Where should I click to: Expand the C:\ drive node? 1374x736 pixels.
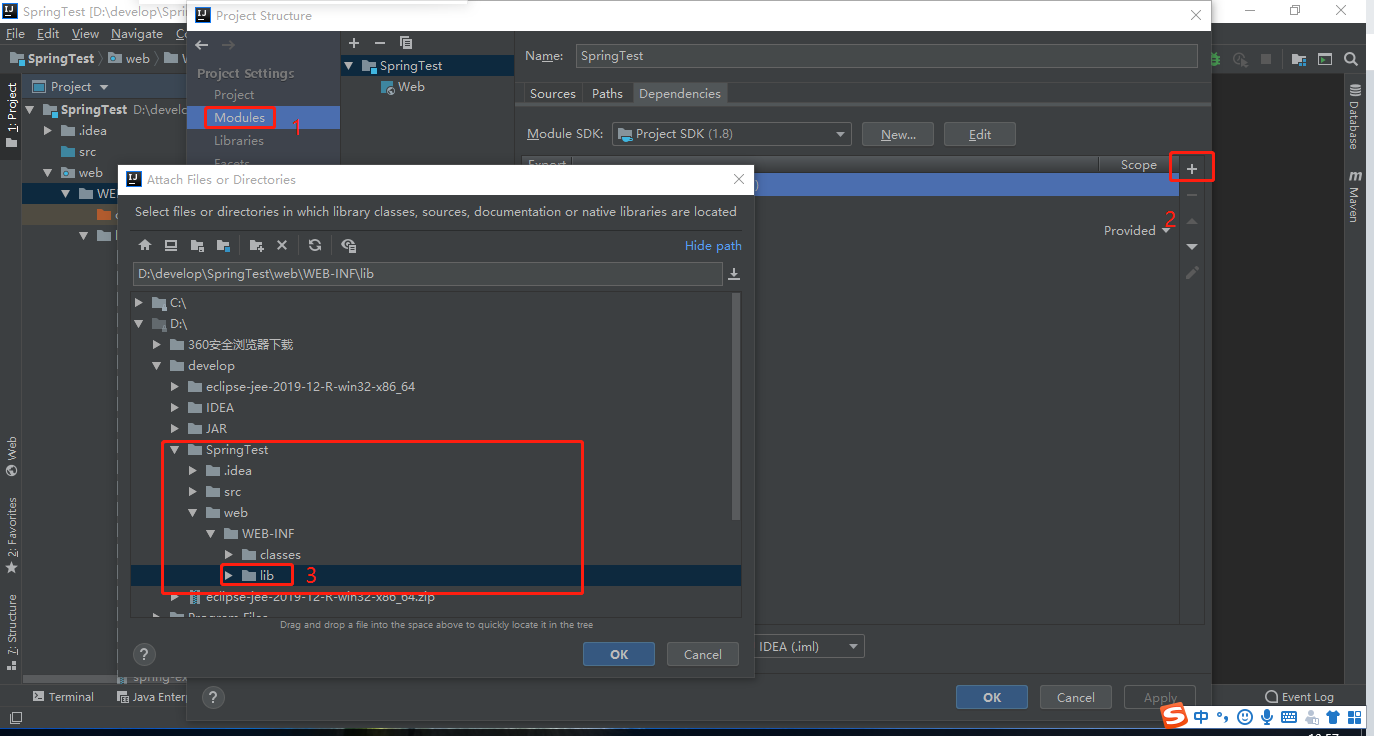point(138,302)
